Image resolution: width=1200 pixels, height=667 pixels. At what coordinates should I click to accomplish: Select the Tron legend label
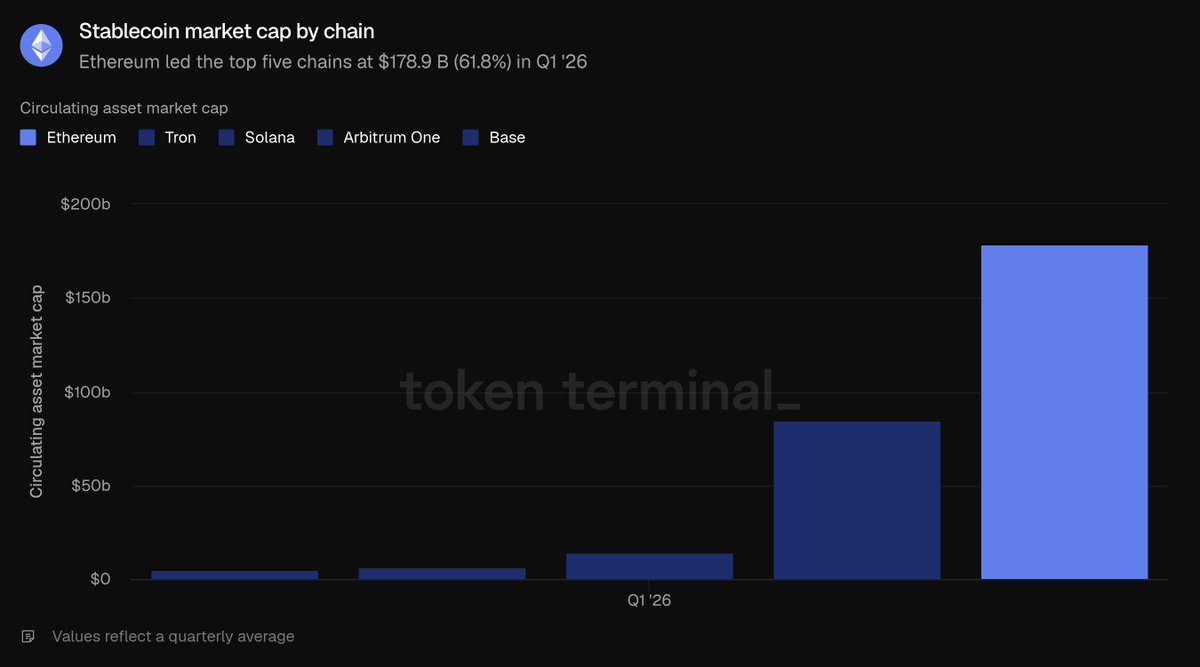tap(181, 138)
